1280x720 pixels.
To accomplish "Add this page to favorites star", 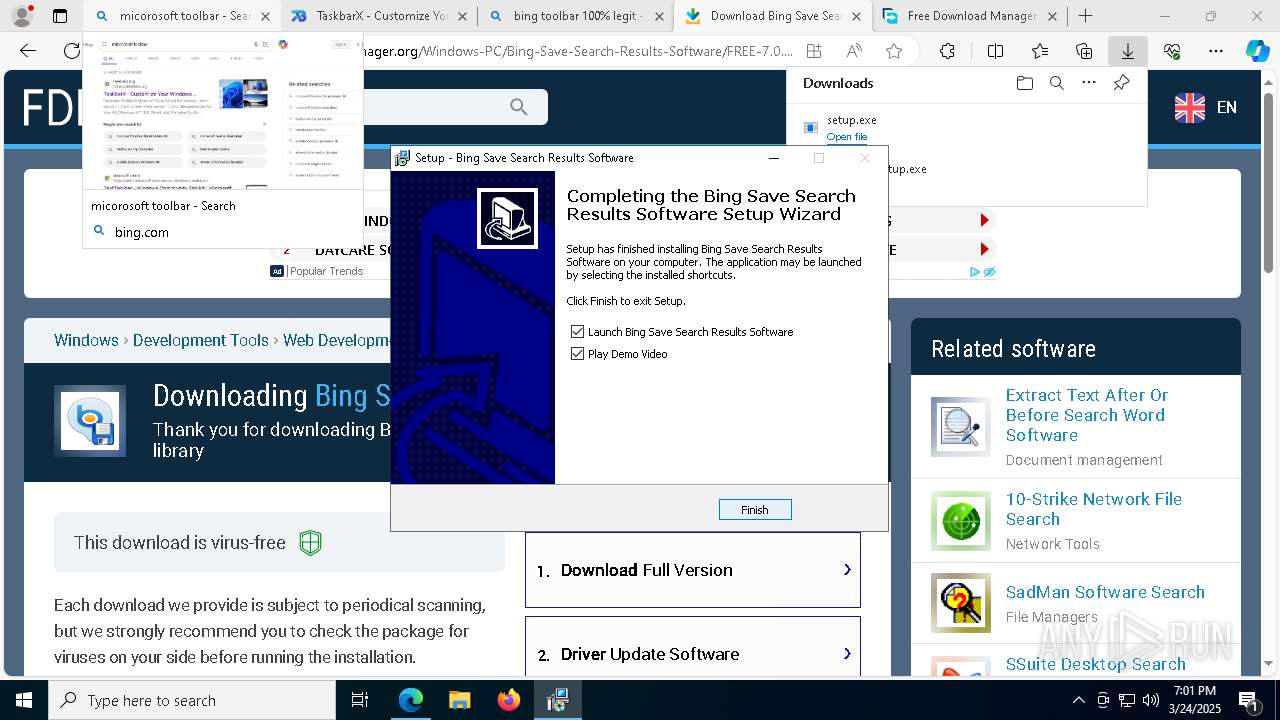I will click(894, 51).
